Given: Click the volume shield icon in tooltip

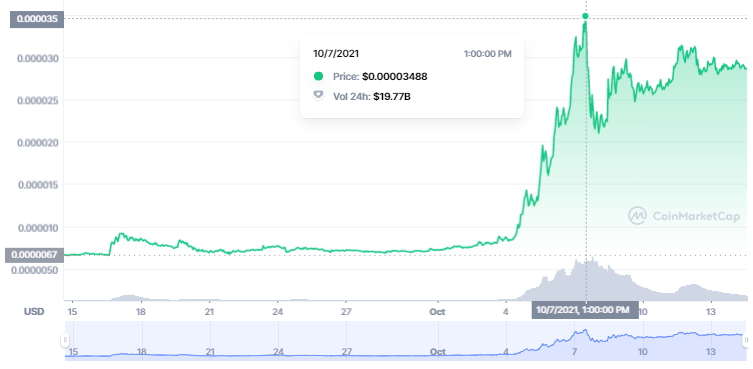Looking at the screenshot, I should click(x=318, y=97).
